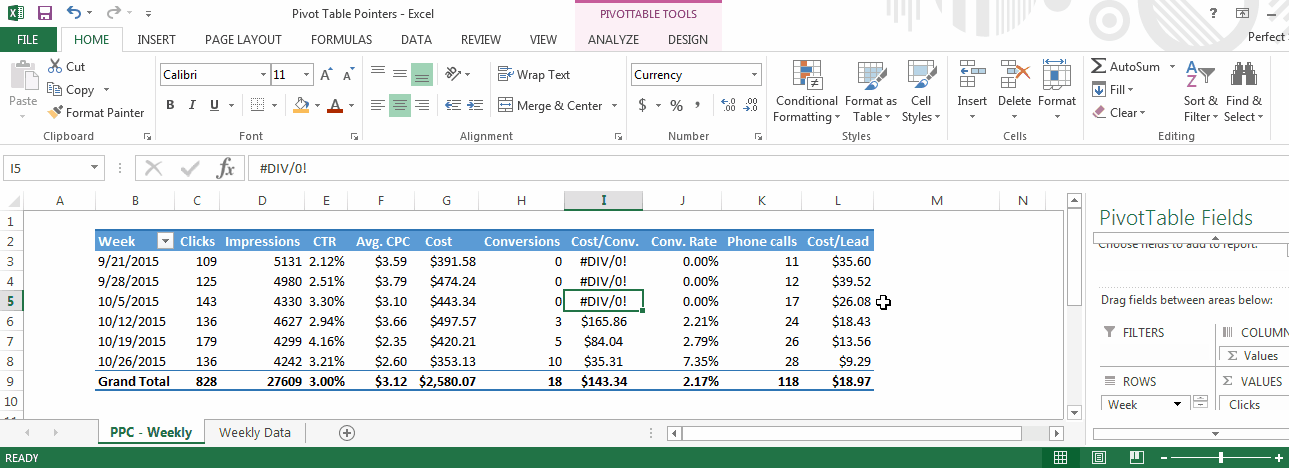Top align the cell contents

point(377,74)
